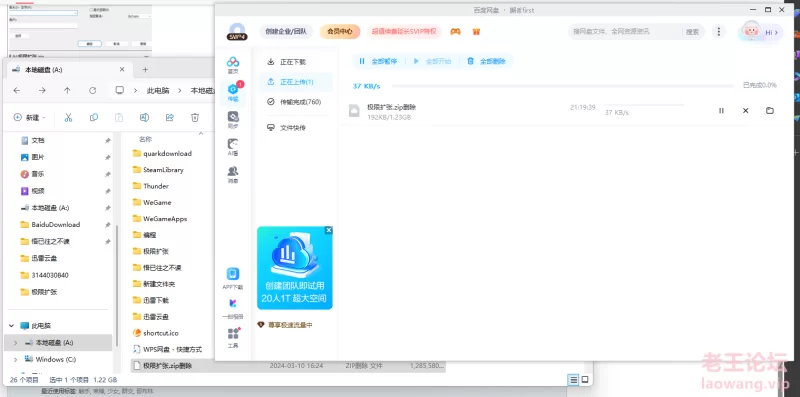Click the 极限扩张.zip file progress bar
The image size is (800, 397).
pos(644,105)
